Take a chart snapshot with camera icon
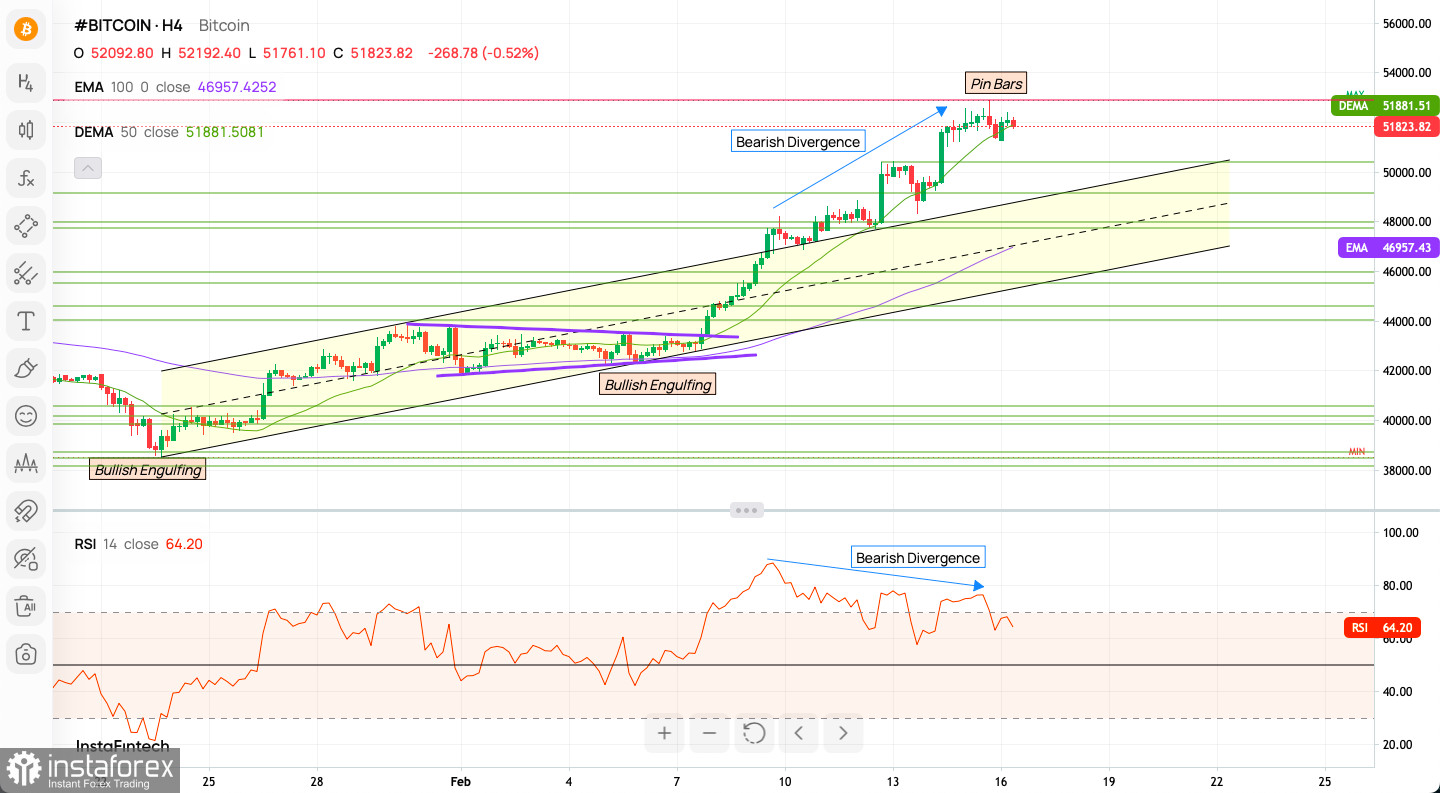The width and height of the screenshot is (1440, 793). click(x=26, y=655)
